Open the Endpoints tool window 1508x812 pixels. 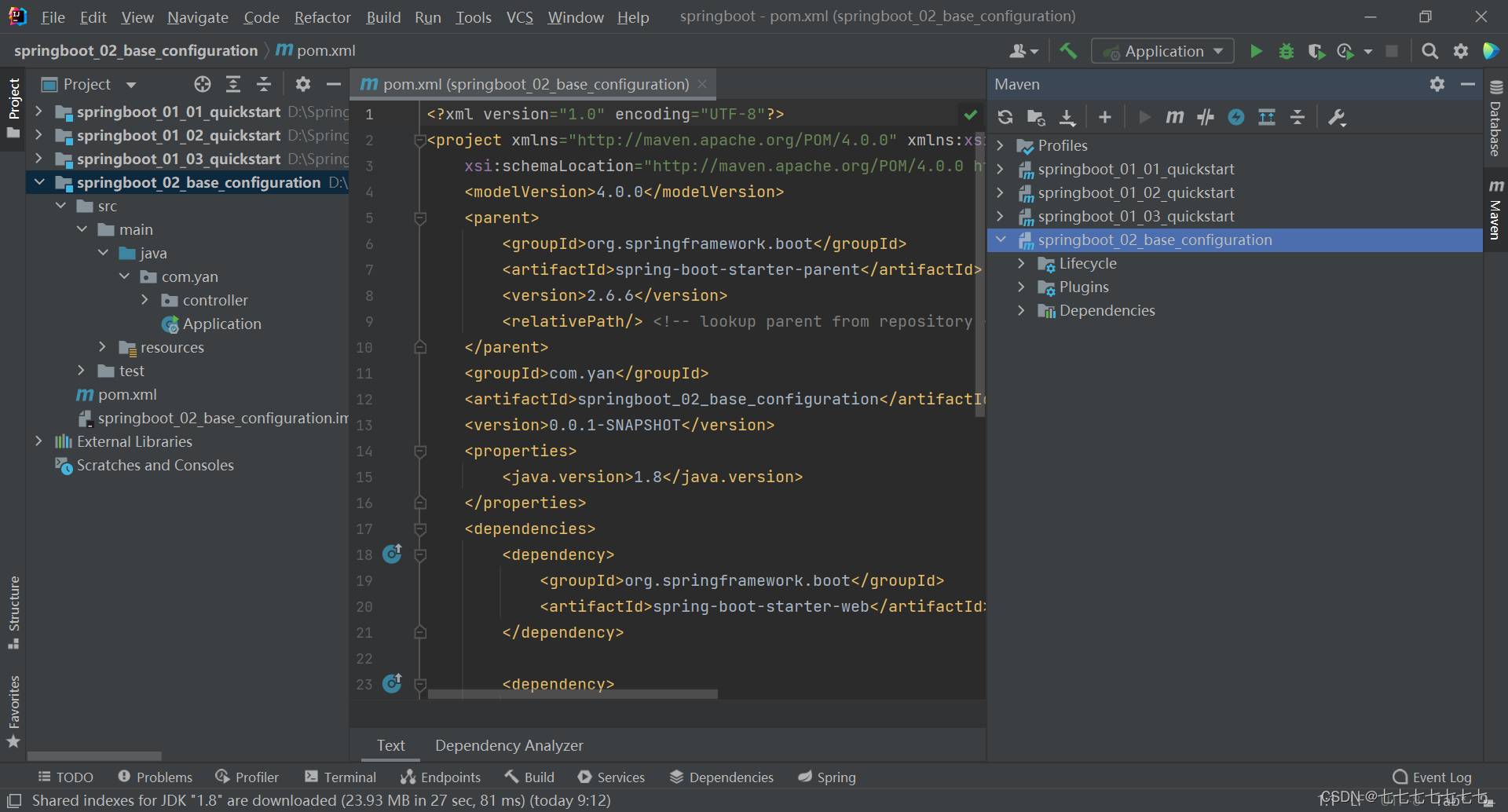(x=441, y=777)
